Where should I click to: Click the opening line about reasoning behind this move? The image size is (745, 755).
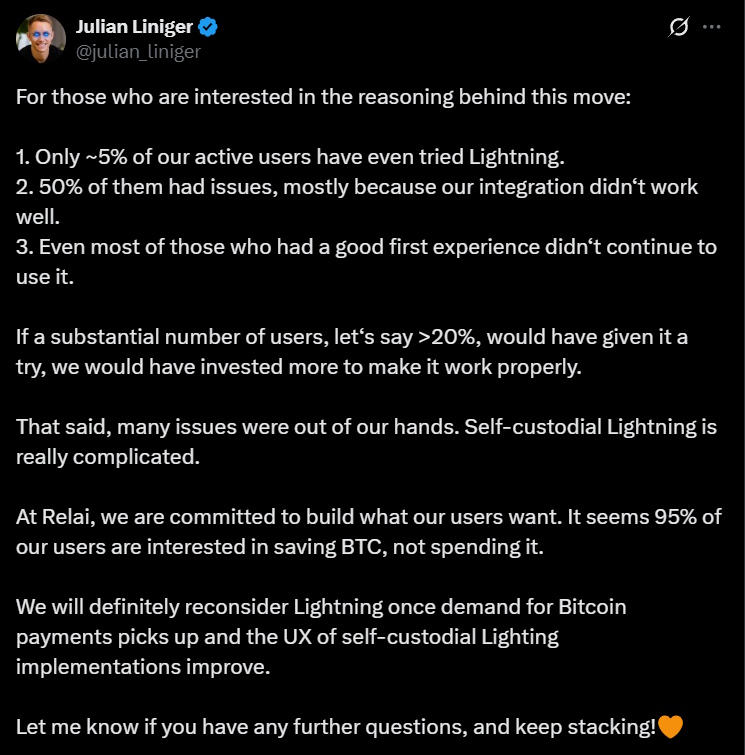(323, 97)
